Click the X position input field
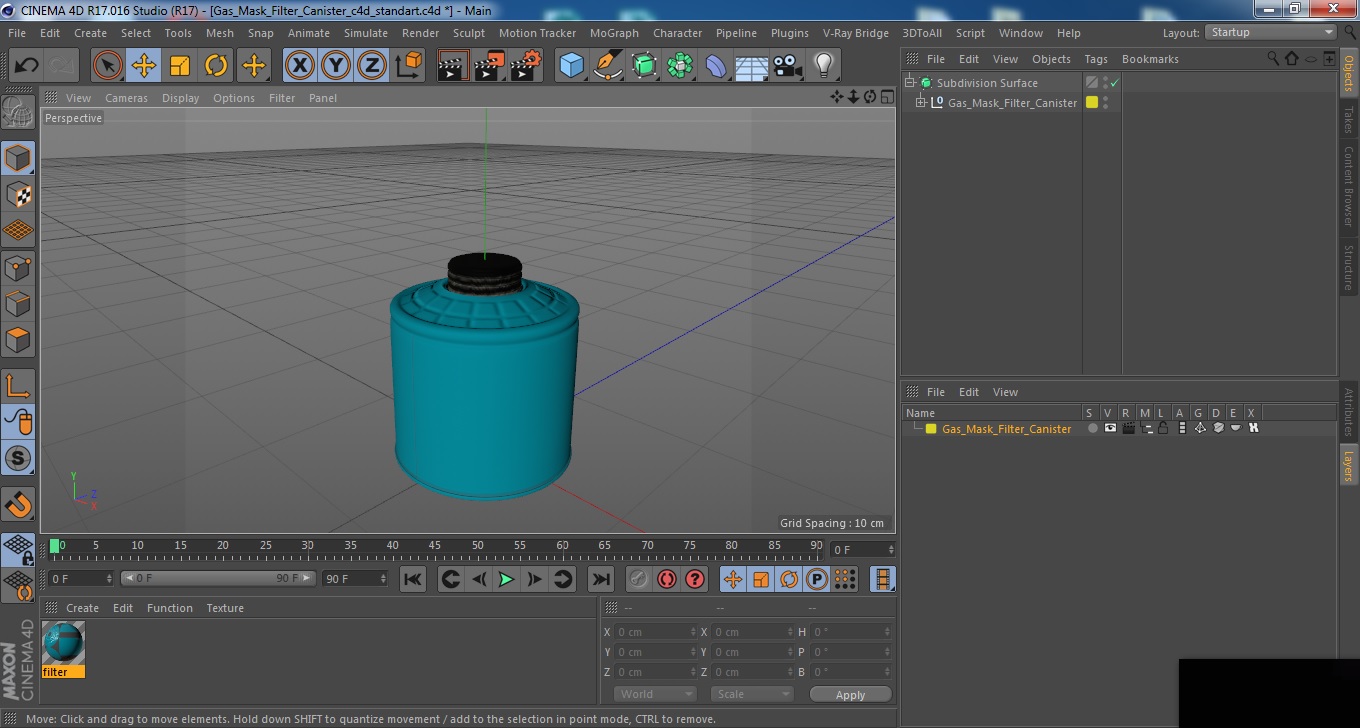This screenshot has height=728, width=1360. tap(655, 632)
